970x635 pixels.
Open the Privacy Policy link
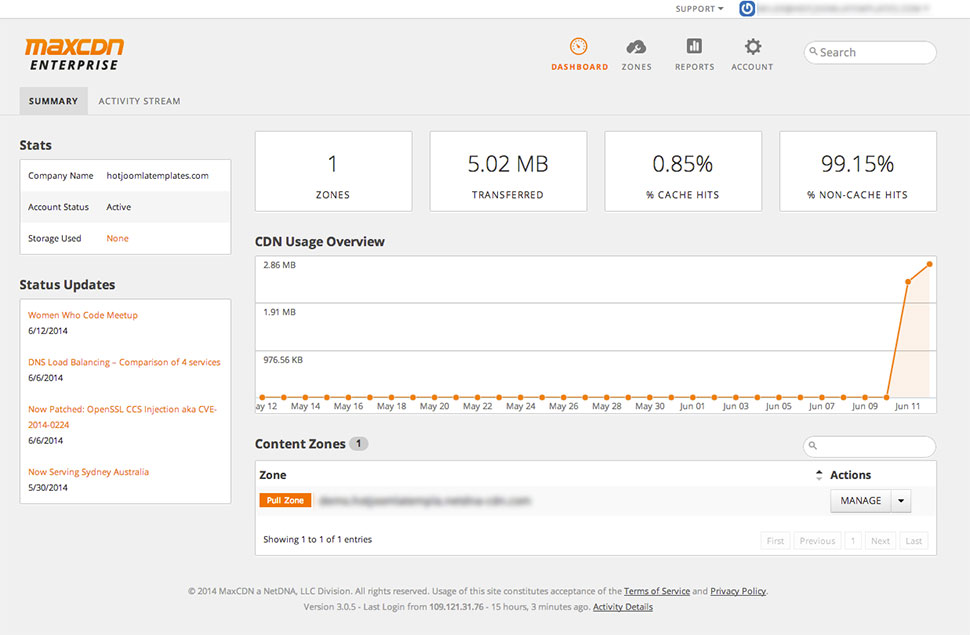[x=737, y=591]
